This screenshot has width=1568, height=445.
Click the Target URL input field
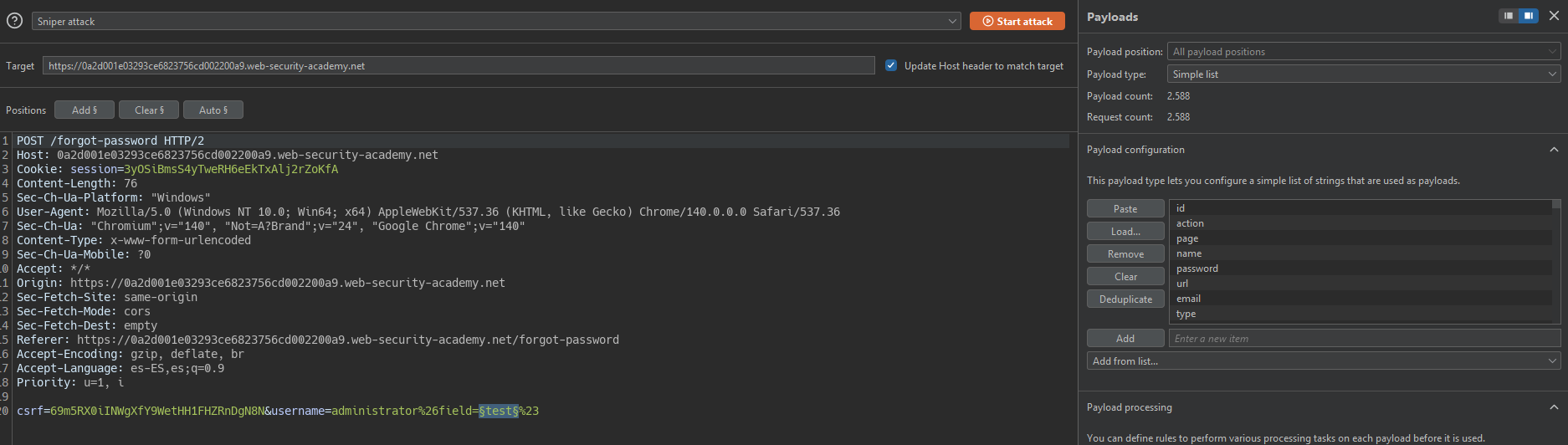[x=459, y=65]
